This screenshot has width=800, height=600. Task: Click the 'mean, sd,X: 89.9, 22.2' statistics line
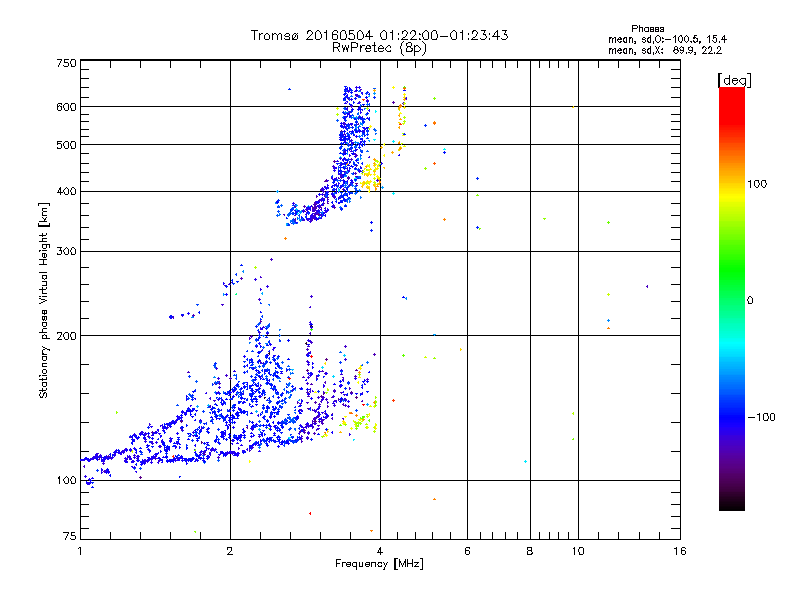(x=665, y=51)
